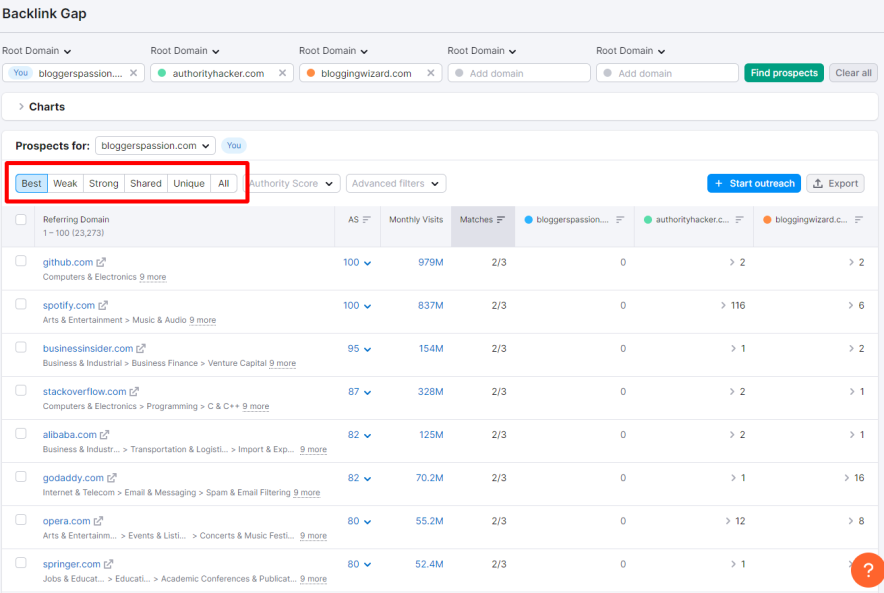
Task: Open the Advanced filters dropdown
Action: tap(396, 184)
